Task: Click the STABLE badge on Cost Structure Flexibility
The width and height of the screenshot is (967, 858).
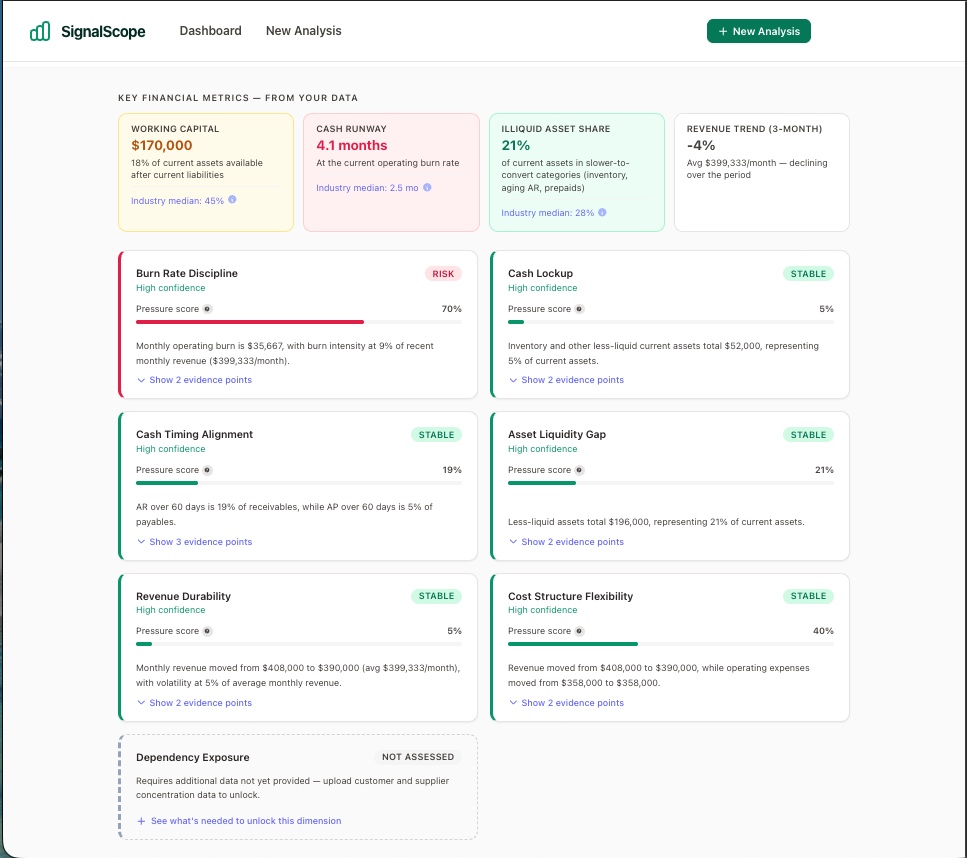Action: pos(808,596)
